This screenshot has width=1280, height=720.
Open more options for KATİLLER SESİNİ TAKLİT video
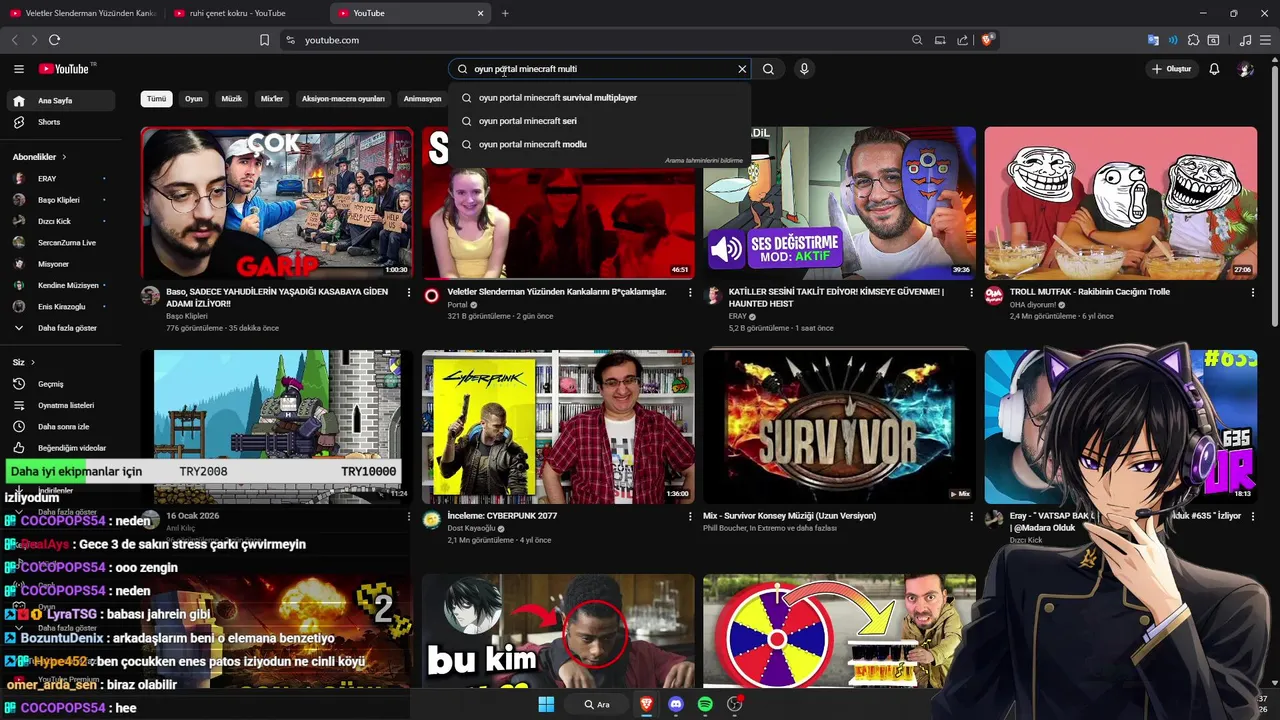click(x=970, y=293)
